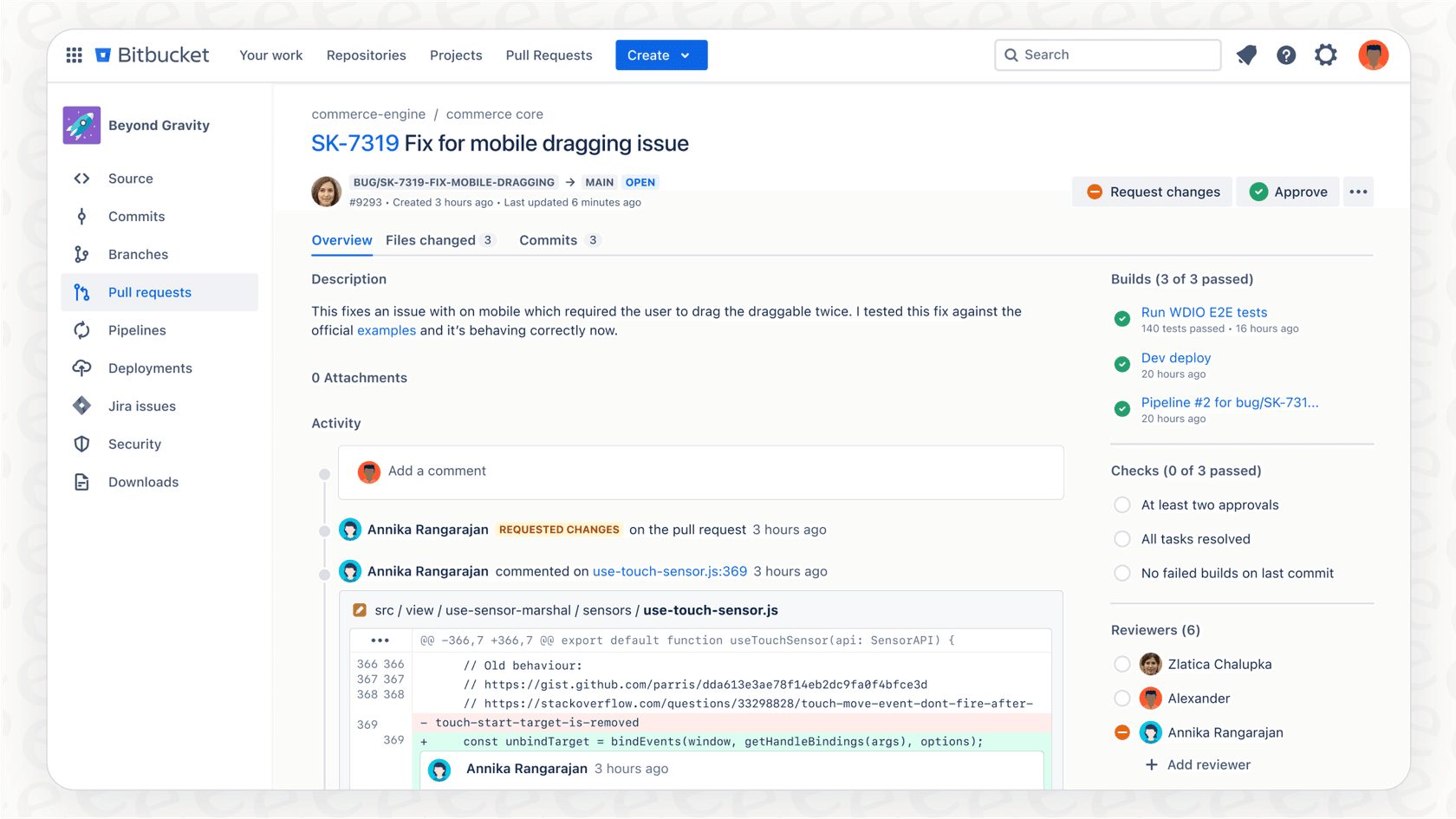Viewport: 1456px width, 819px height.
Task: Open the use-touch-sensor.js:369 link
Action: [x=668, y=571]
